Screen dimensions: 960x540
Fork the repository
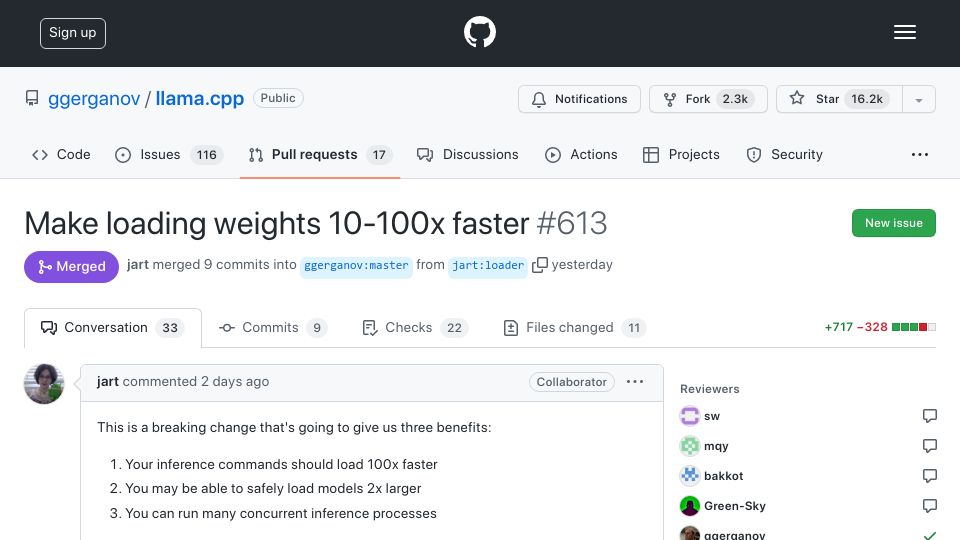coord(708,99)
